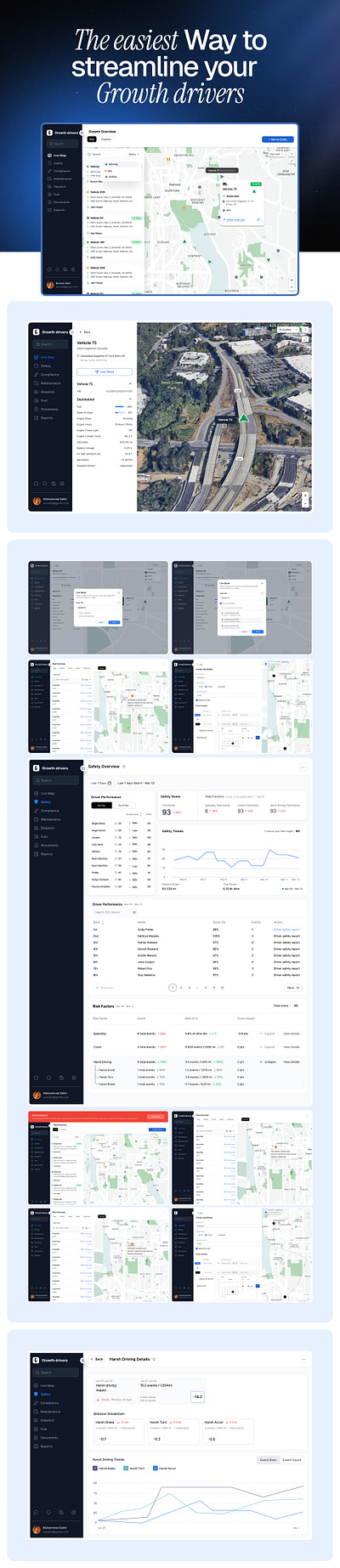Collapse the Vehicle 75 details section
Viewport: 340px width, 1568px height.
[x=130, y=384]
